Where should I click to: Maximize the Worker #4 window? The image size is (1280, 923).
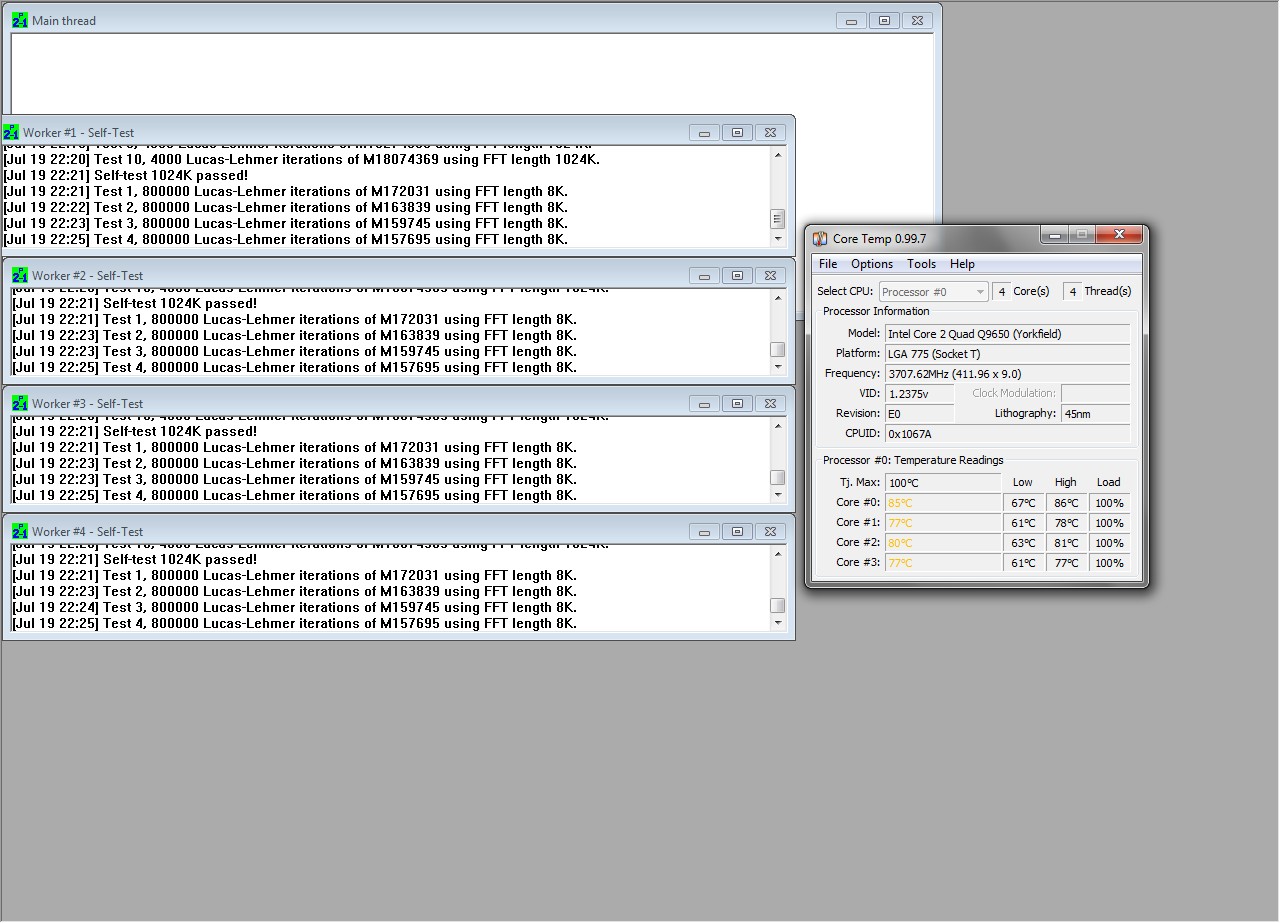[737, 532]
